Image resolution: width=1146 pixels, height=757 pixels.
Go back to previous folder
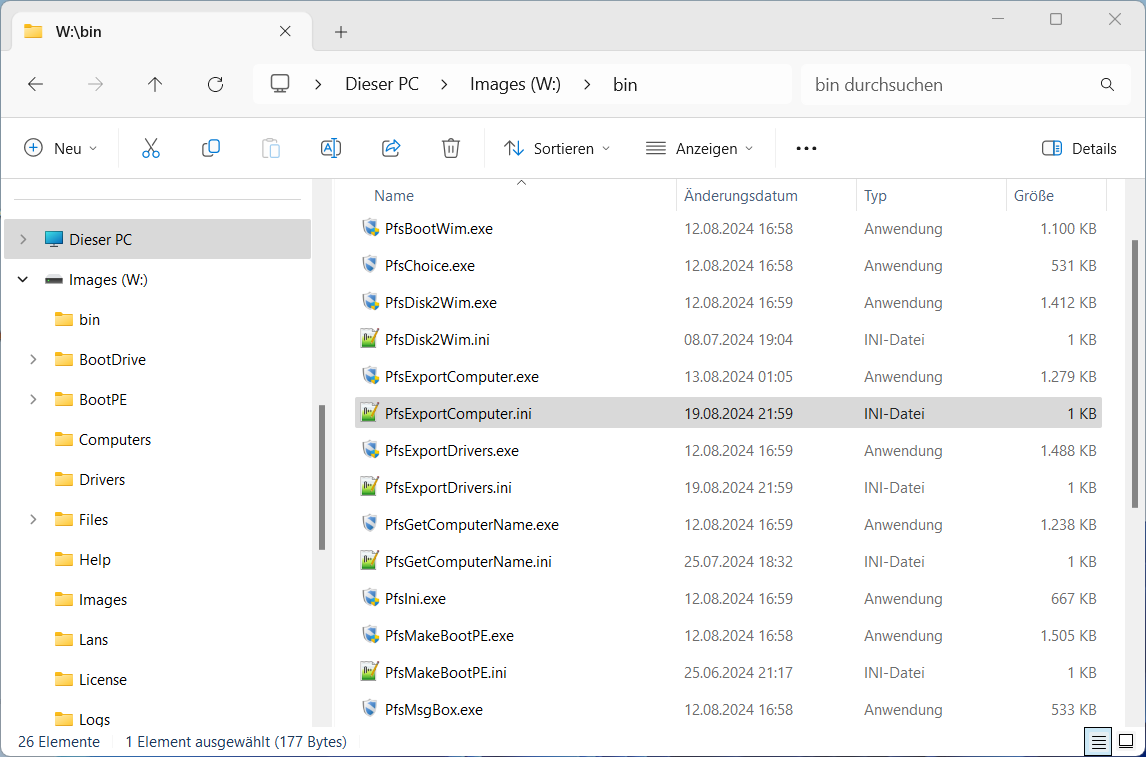click(35, 85)
